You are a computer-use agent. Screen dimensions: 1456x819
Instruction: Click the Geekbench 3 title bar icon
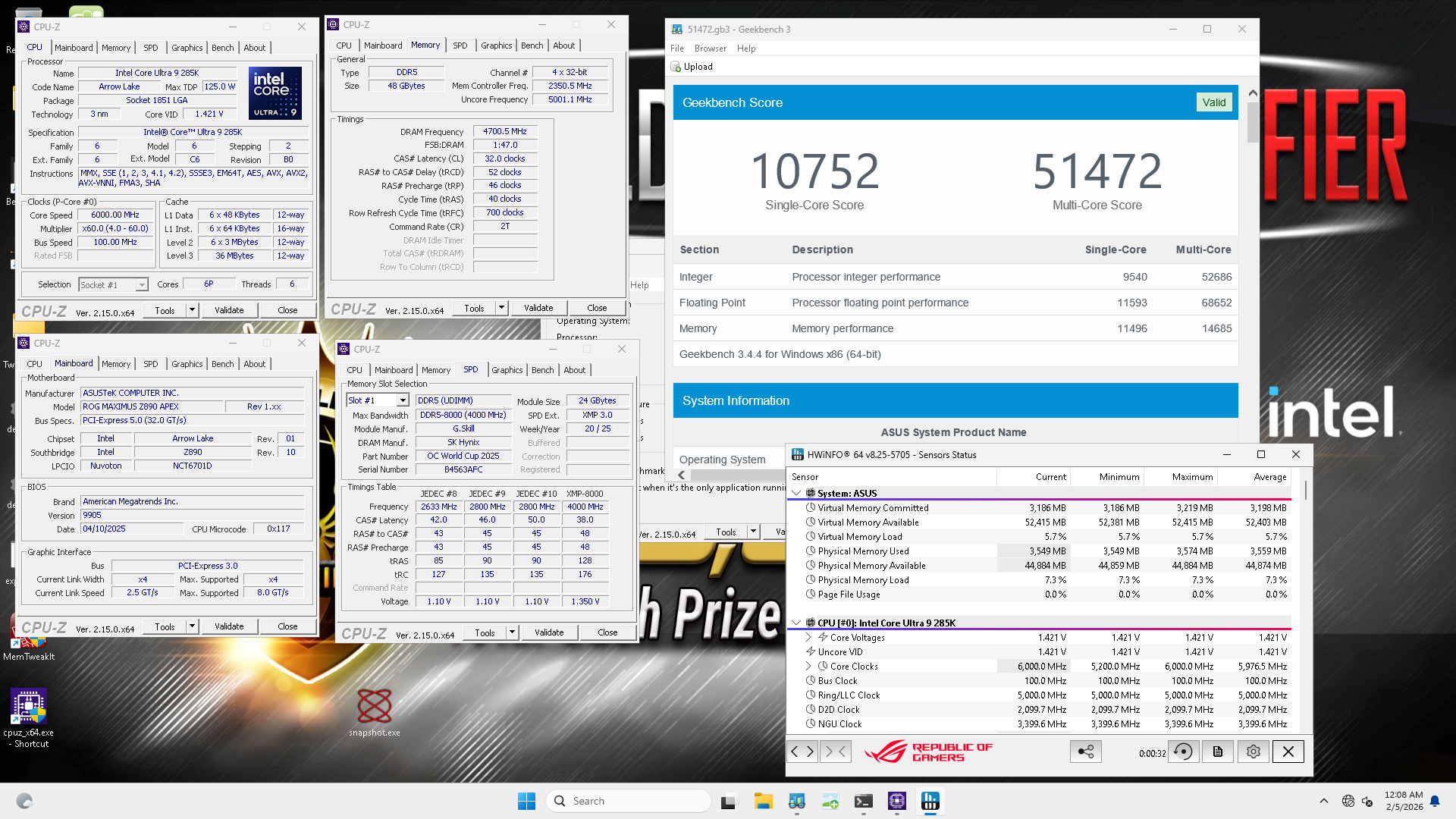point(677,30)
